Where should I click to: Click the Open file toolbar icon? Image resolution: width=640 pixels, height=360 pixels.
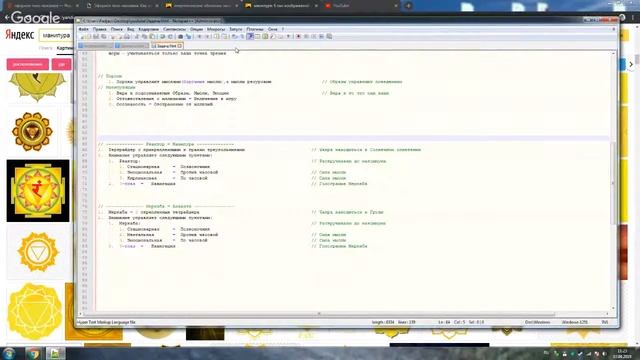(x=89, y=37)
